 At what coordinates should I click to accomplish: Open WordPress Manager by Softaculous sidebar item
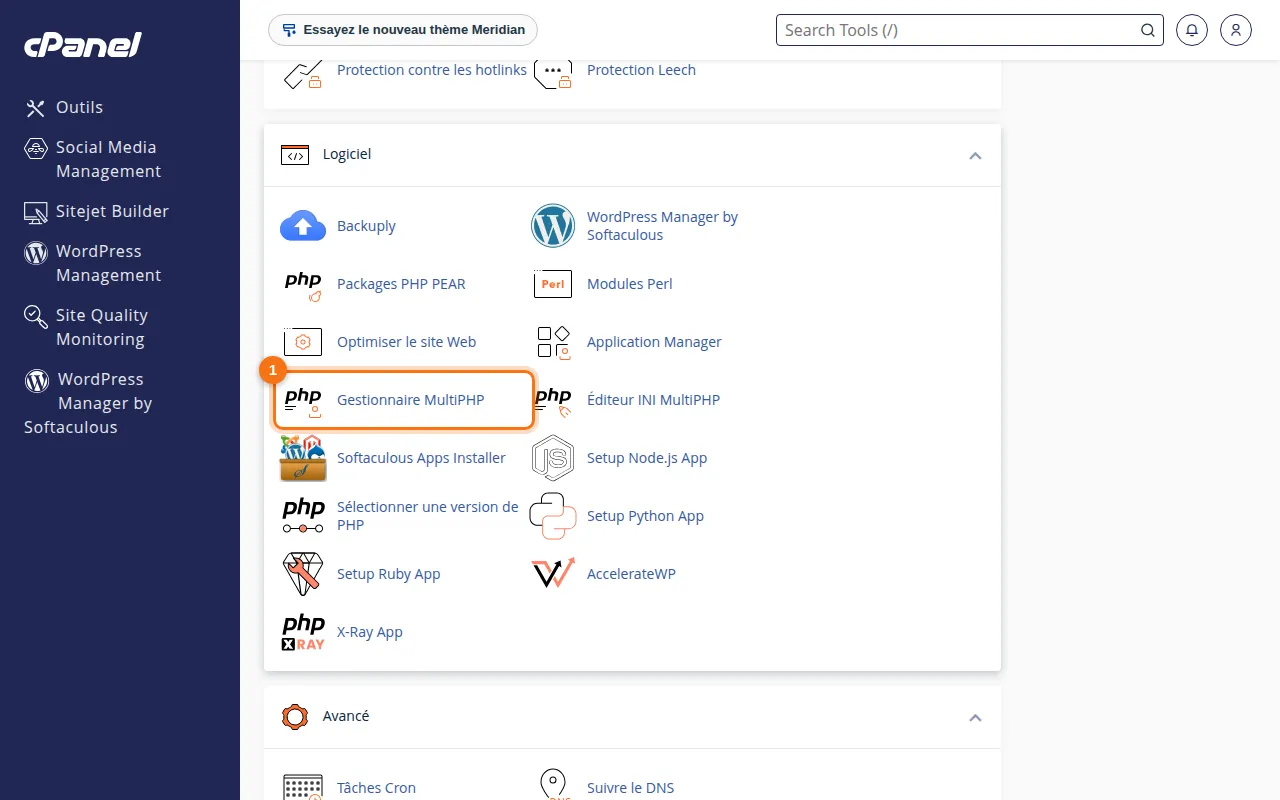(x=88, y=403)
